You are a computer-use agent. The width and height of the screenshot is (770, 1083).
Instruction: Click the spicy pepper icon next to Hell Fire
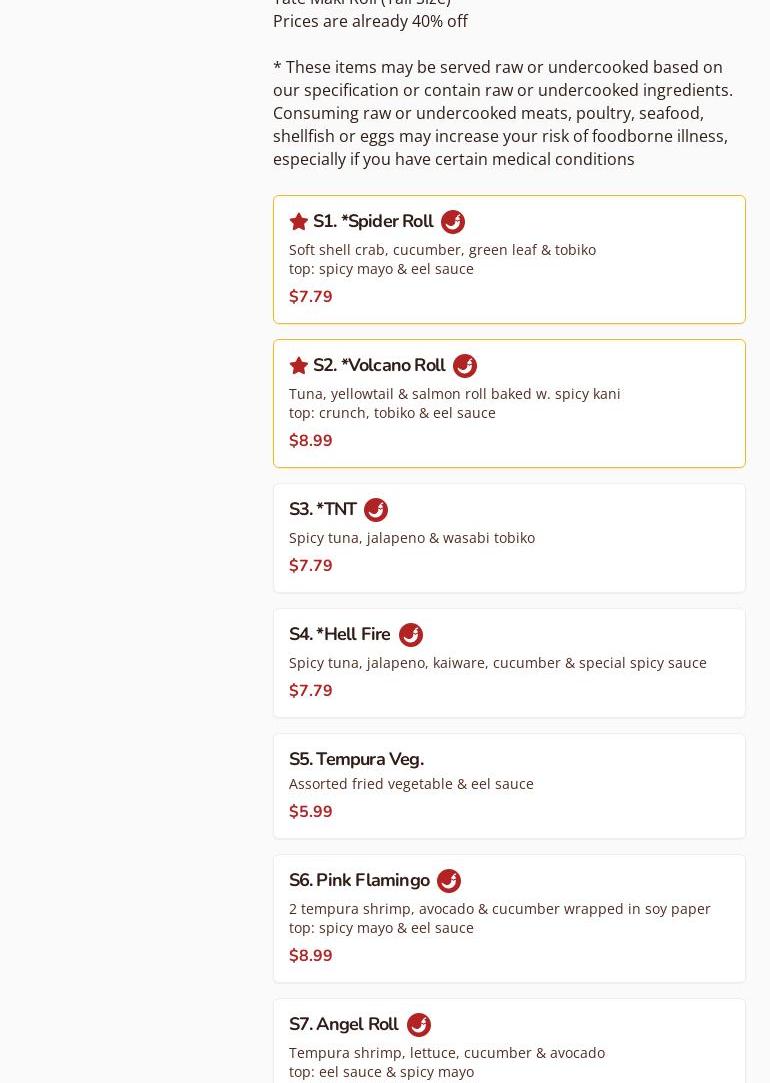click(x=411, y=634)
